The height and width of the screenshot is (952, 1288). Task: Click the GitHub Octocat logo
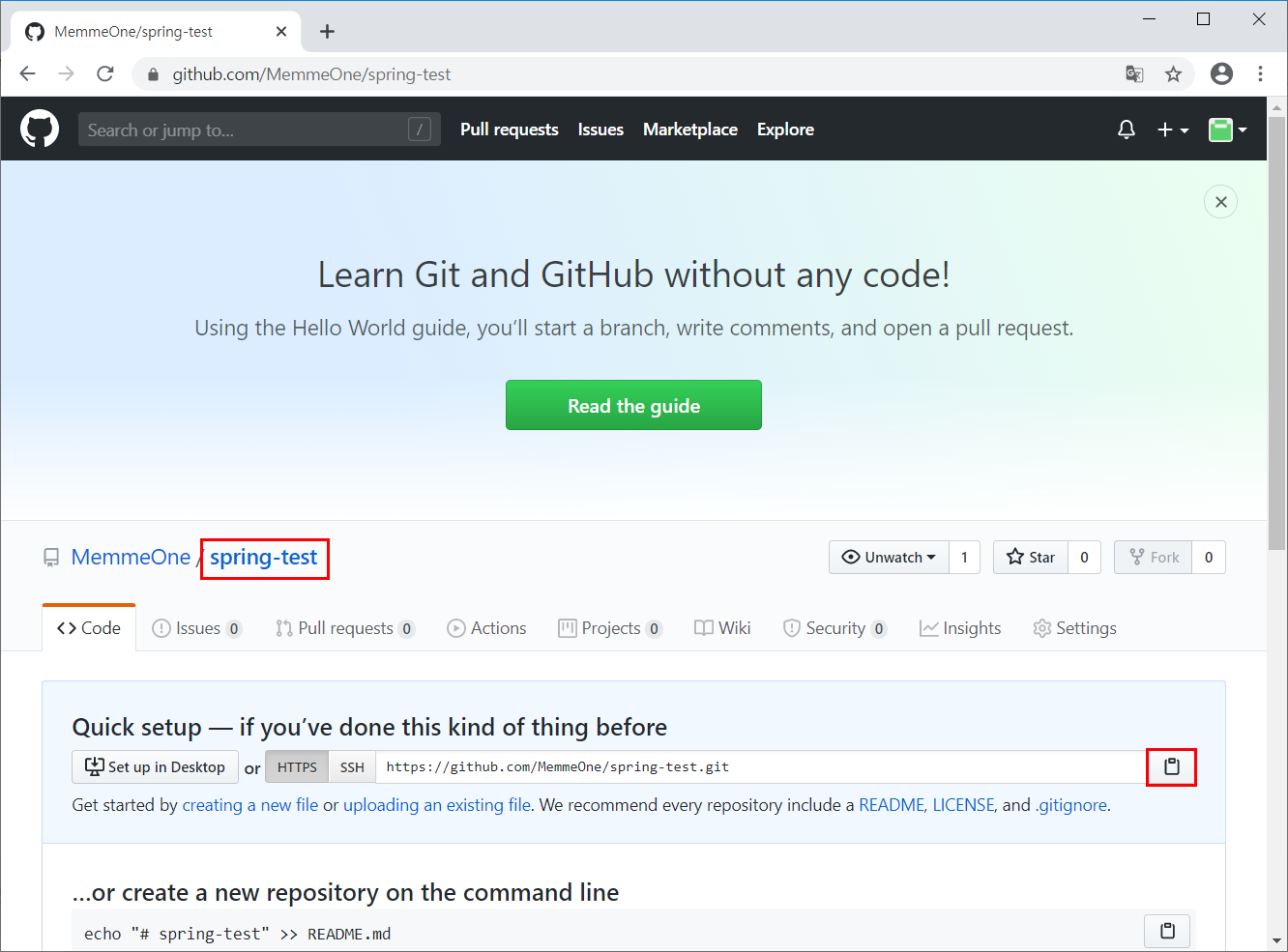point(40,129)
